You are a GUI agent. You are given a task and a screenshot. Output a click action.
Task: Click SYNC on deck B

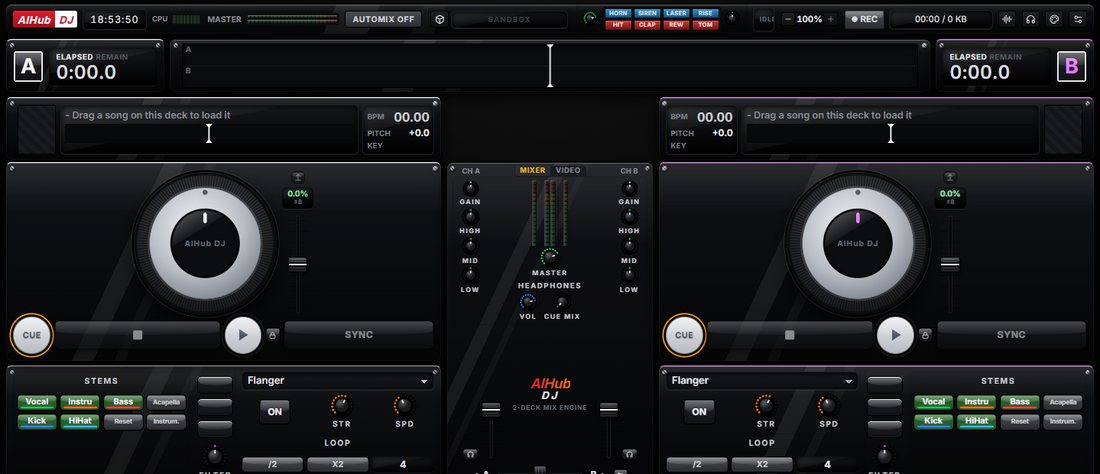coord(1011,335)
